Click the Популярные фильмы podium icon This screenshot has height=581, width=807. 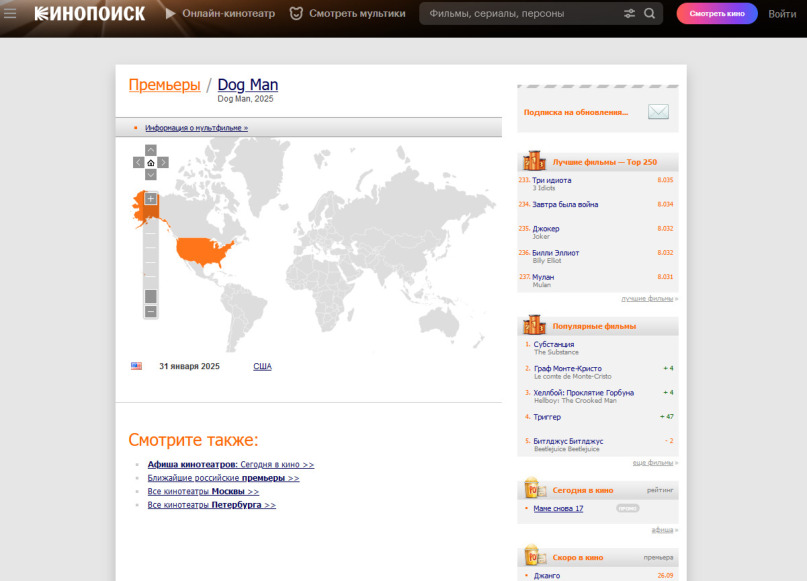pos(534,325)
